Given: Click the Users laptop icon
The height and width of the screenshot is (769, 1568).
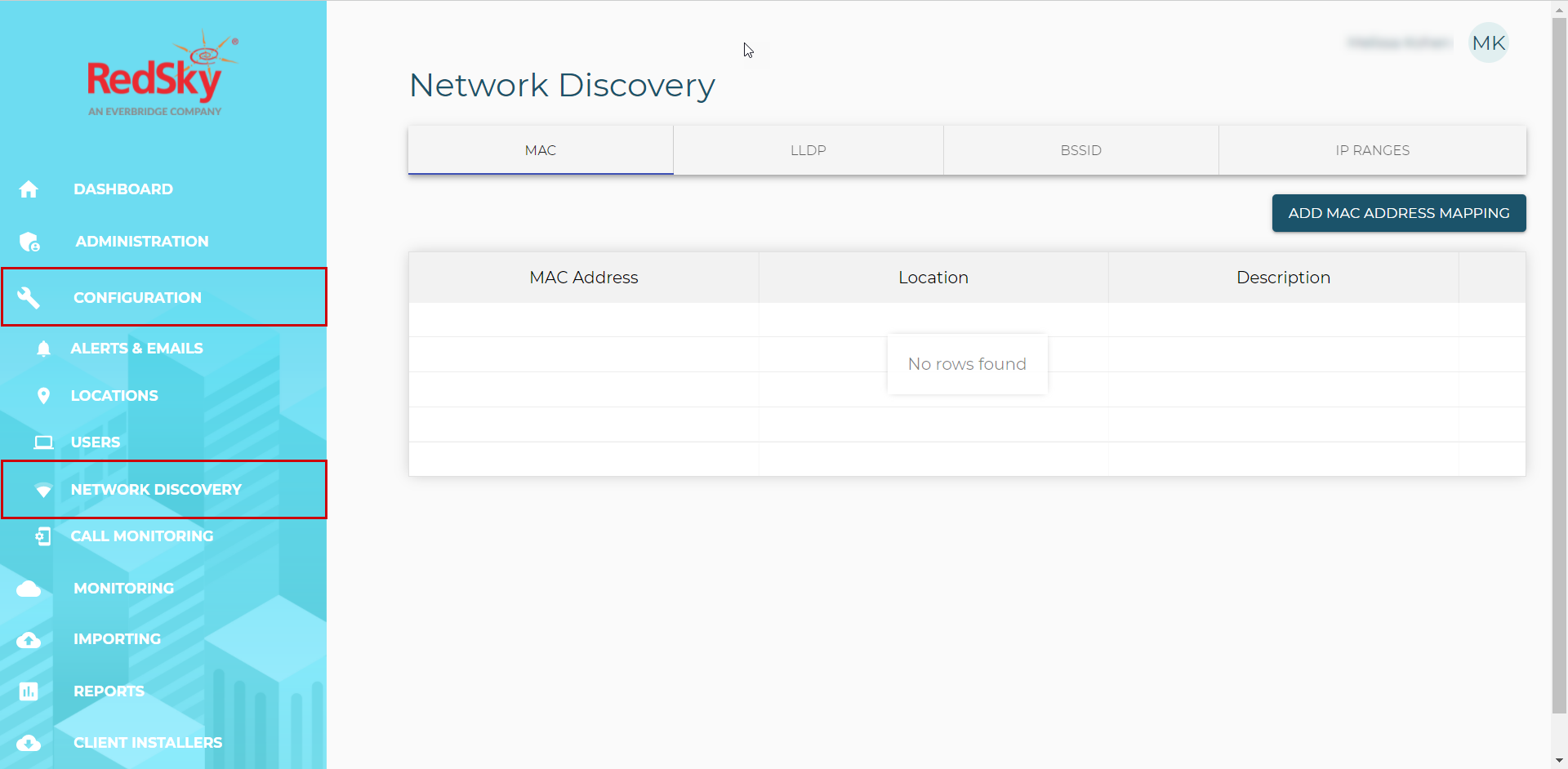Looking at the screenshot, I should pyautogui.click(x=44, y=442).
